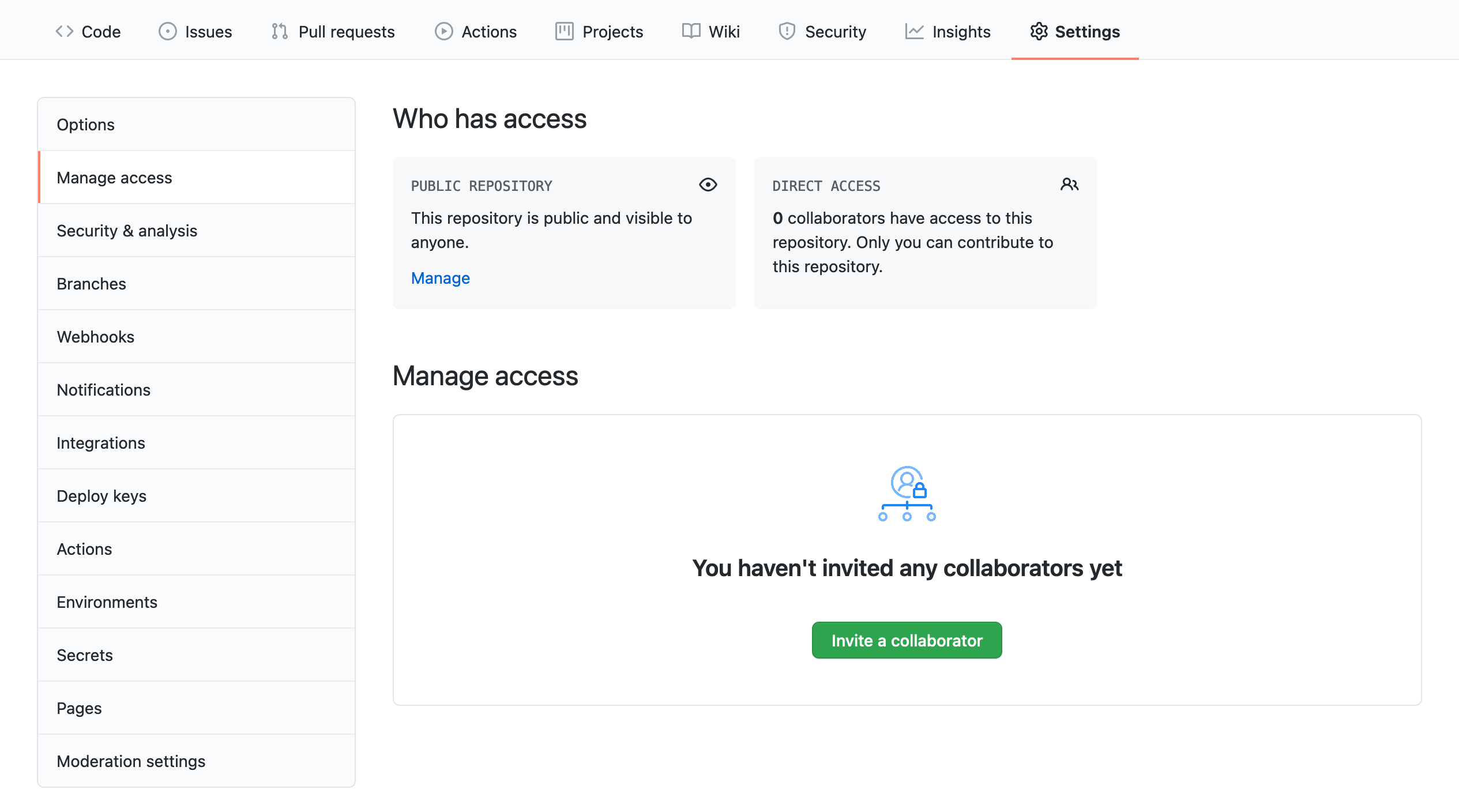
Task: Open Deploy keys in sidebar
Action: [101, 496]
